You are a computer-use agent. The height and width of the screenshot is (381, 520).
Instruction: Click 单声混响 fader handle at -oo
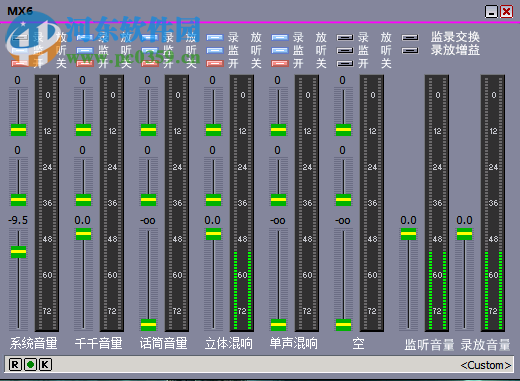tap(278, 324)
